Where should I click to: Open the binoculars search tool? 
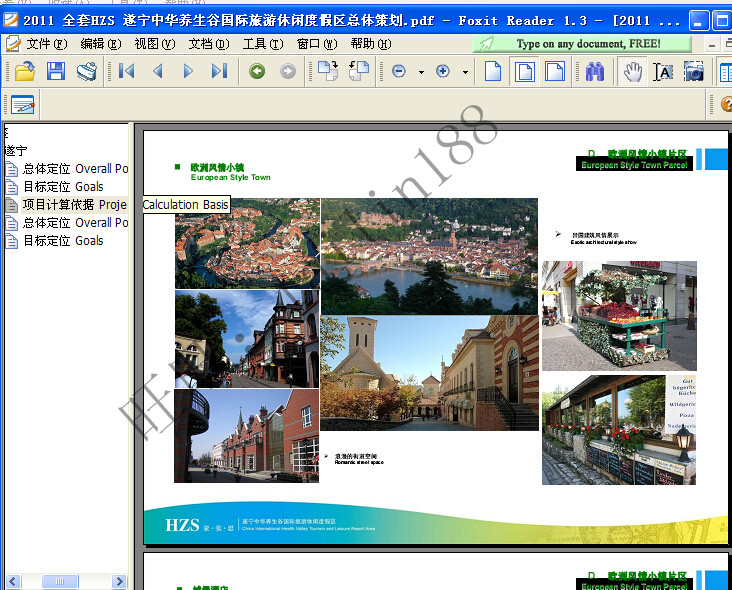pyautogui.click(x=594, y=71)
